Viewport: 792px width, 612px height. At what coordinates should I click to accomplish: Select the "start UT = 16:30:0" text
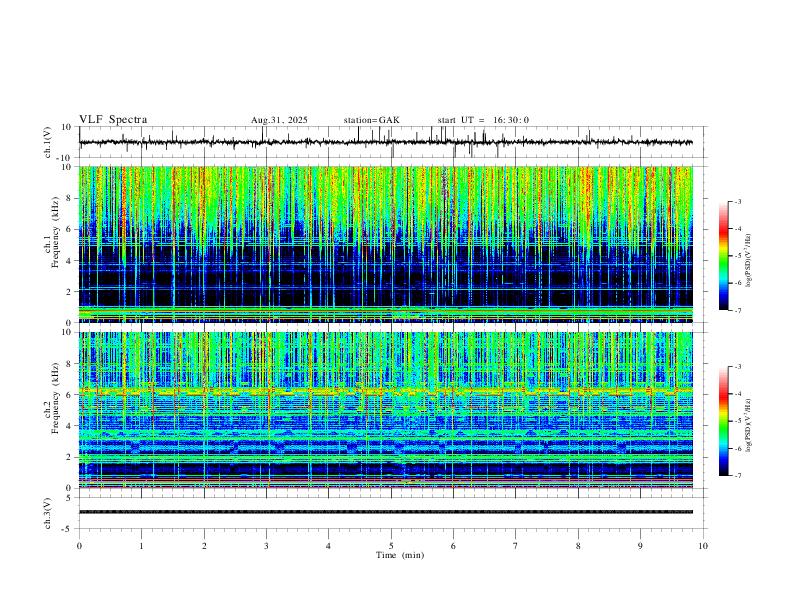483,120
